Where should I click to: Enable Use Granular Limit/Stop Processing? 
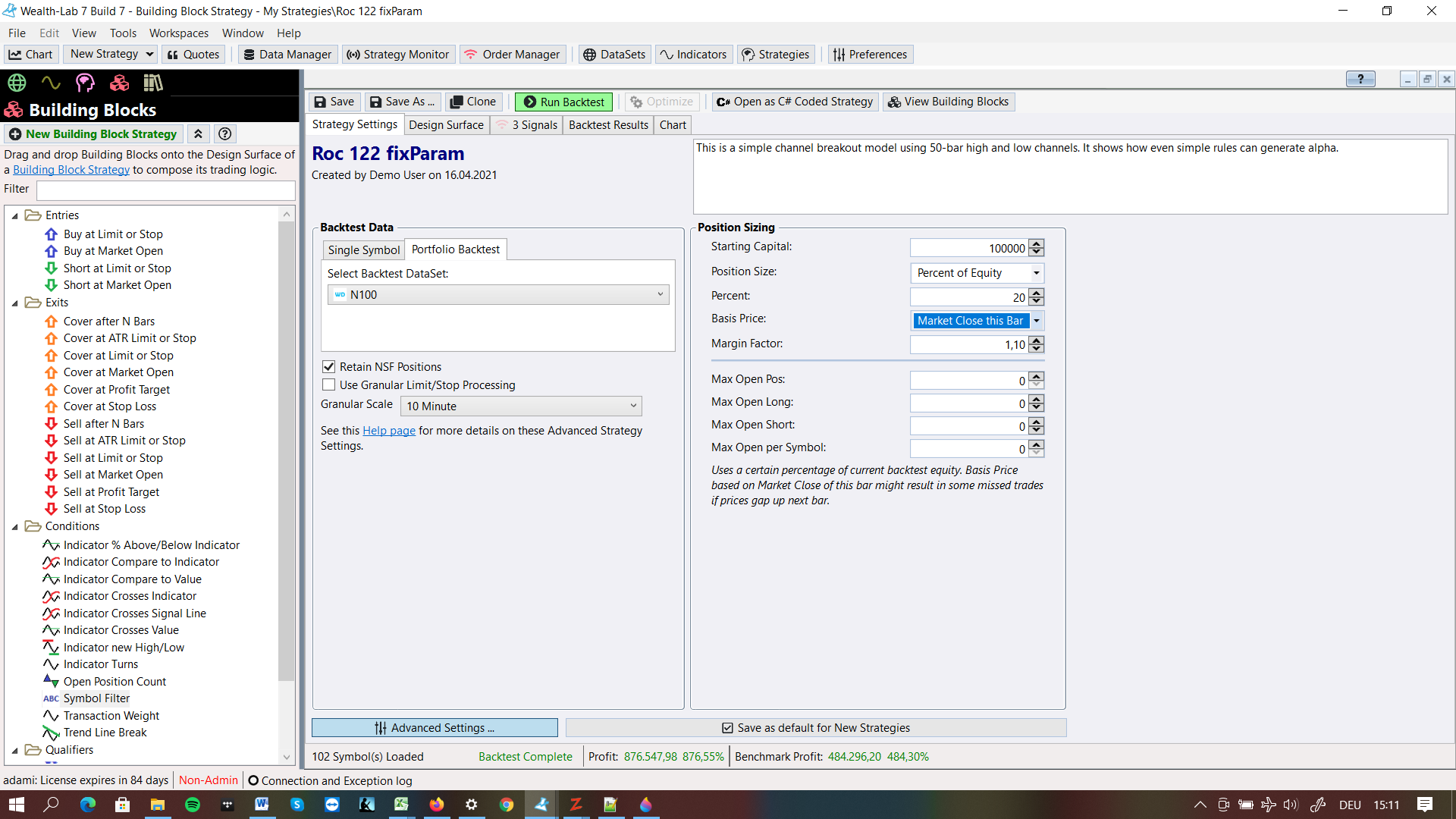[x=329, y=385]
